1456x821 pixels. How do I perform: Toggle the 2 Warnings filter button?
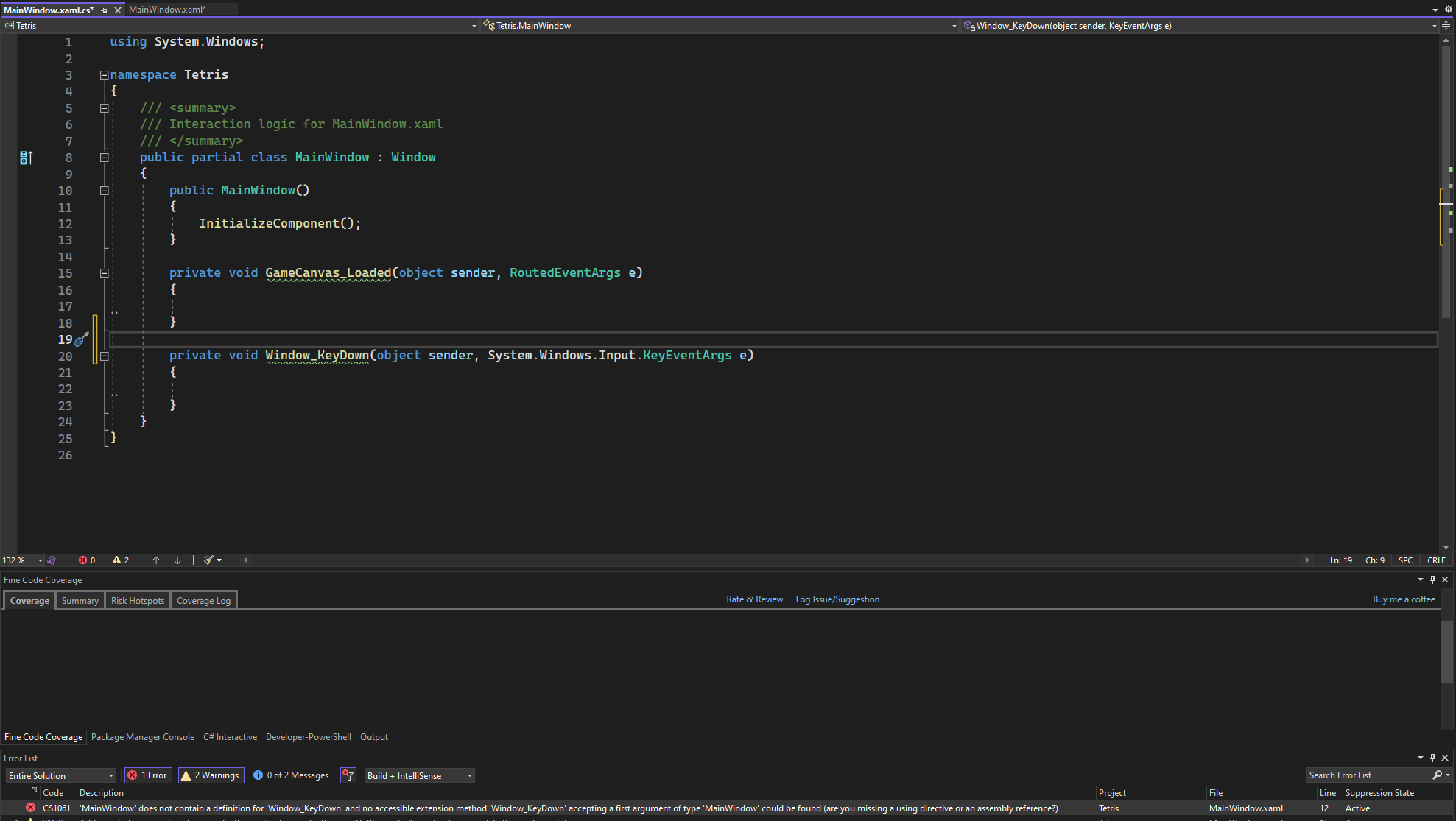(x=211, y=775)
